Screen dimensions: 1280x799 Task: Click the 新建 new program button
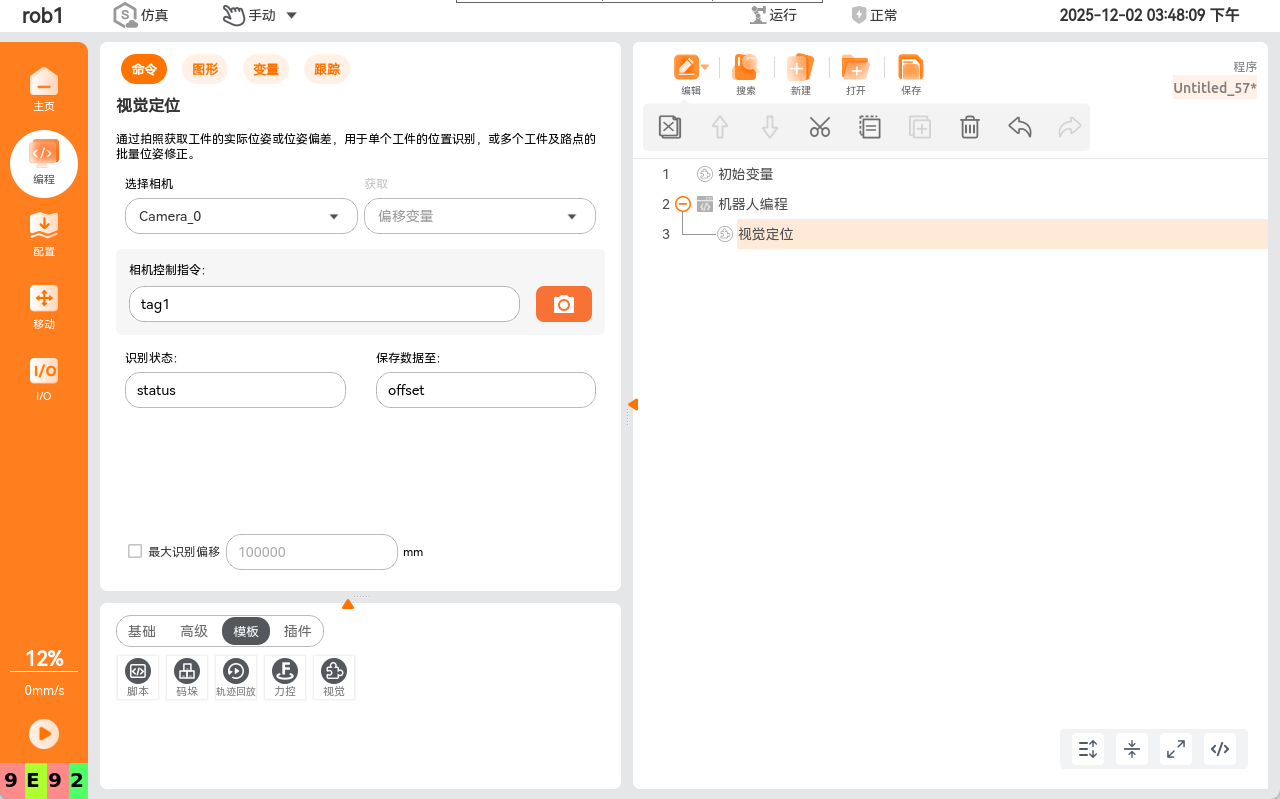pyautogui.click(x=800, y=74)
